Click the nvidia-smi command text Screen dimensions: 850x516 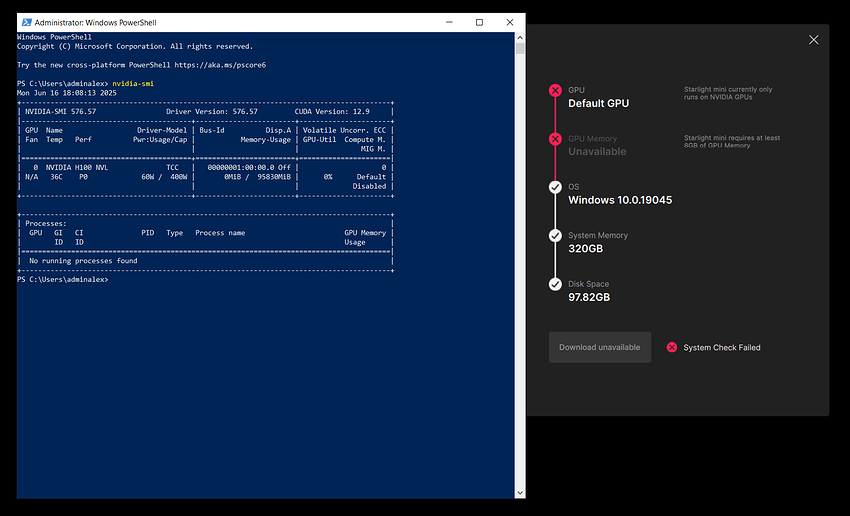(133, 83)
